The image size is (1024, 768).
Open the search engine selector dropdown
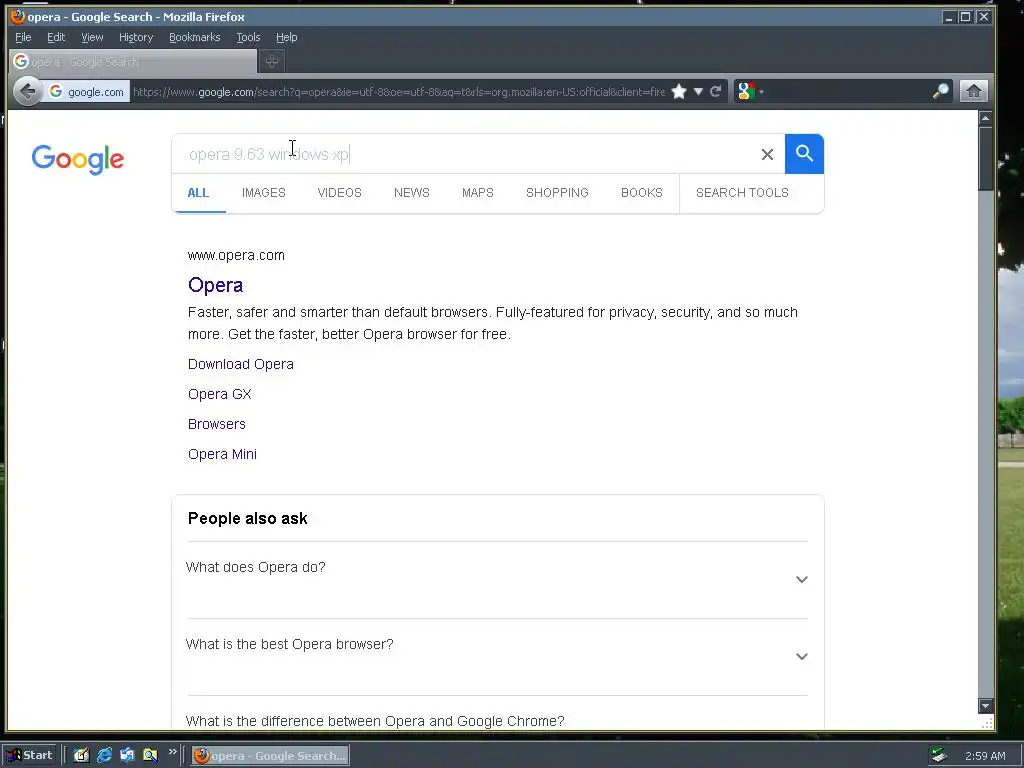(x=750, y=91)
